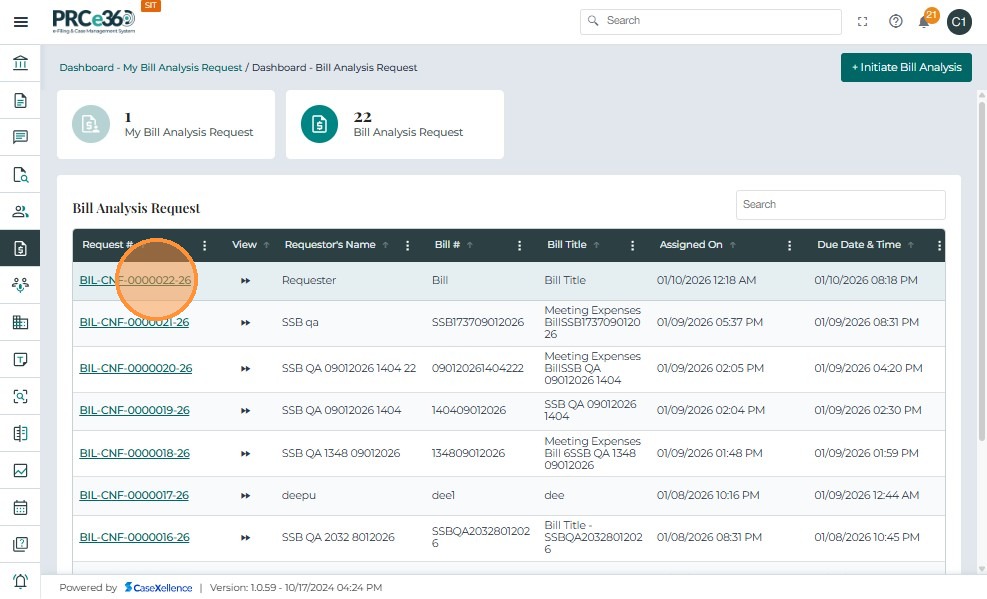The image size is (987, 599).
Task: Click the table search input field
Action: [840, 204]
